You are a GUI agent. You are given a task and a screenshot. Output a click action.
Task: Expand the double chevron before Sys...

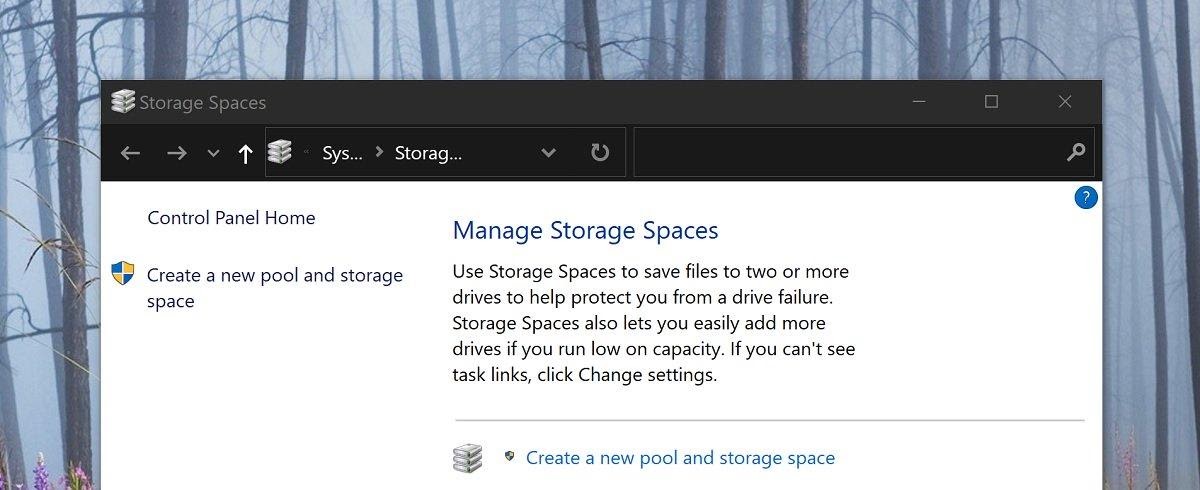pyautogui.click(x=306, y=153)
